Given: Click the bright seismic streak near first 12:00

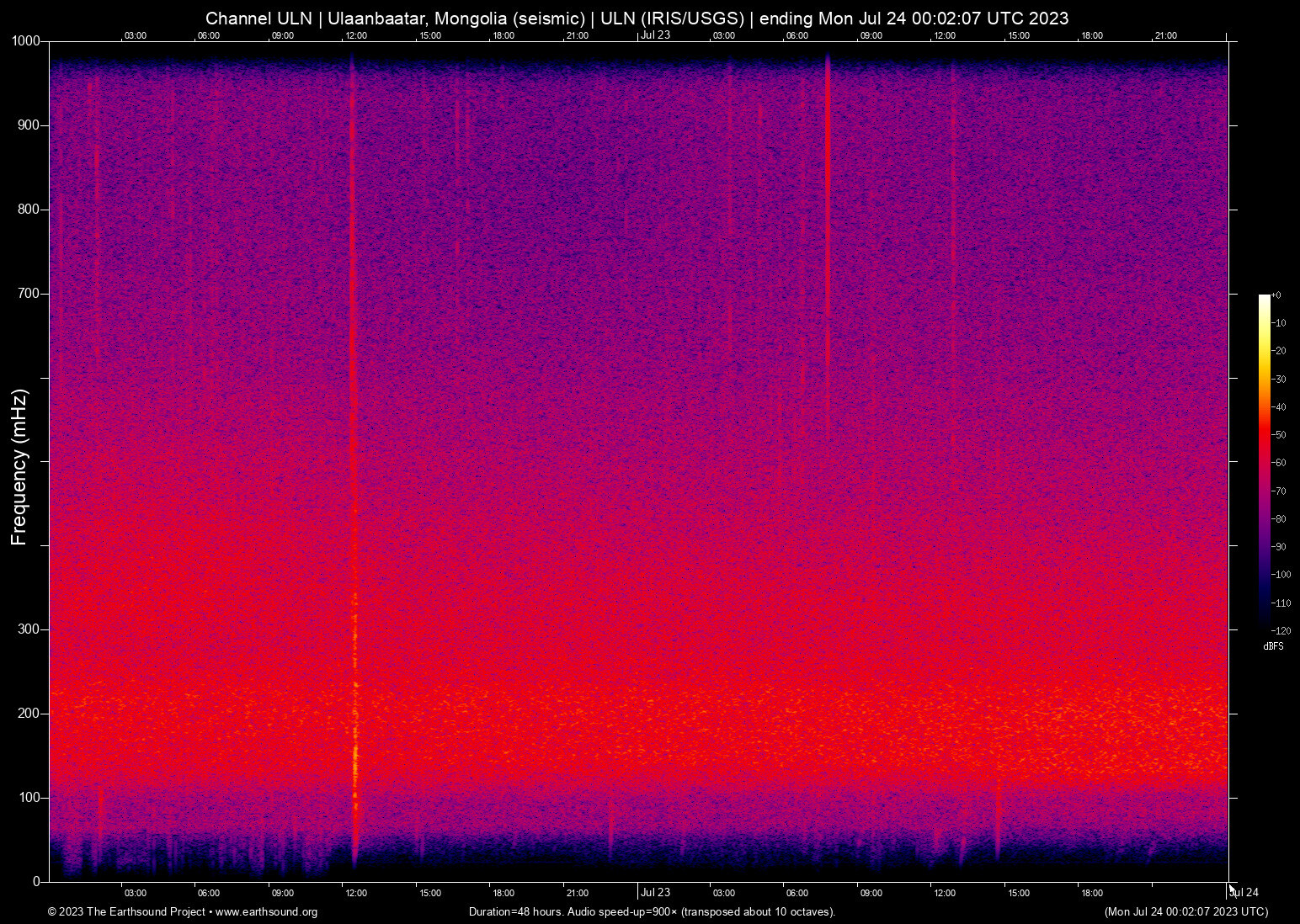Looking at the screenshot, I should coord(354,461).
